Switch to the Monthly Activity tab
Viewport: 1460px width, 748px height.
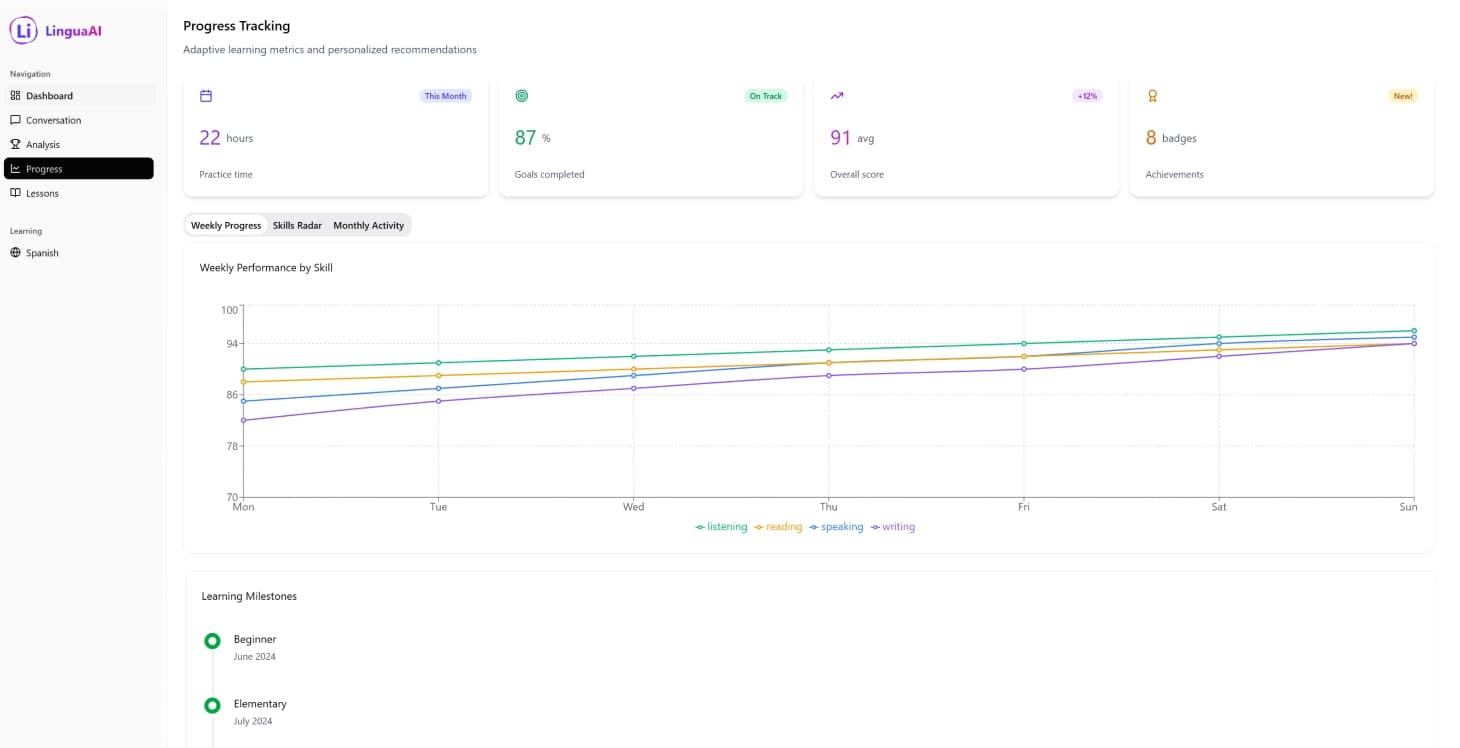[x=368, y=226]
